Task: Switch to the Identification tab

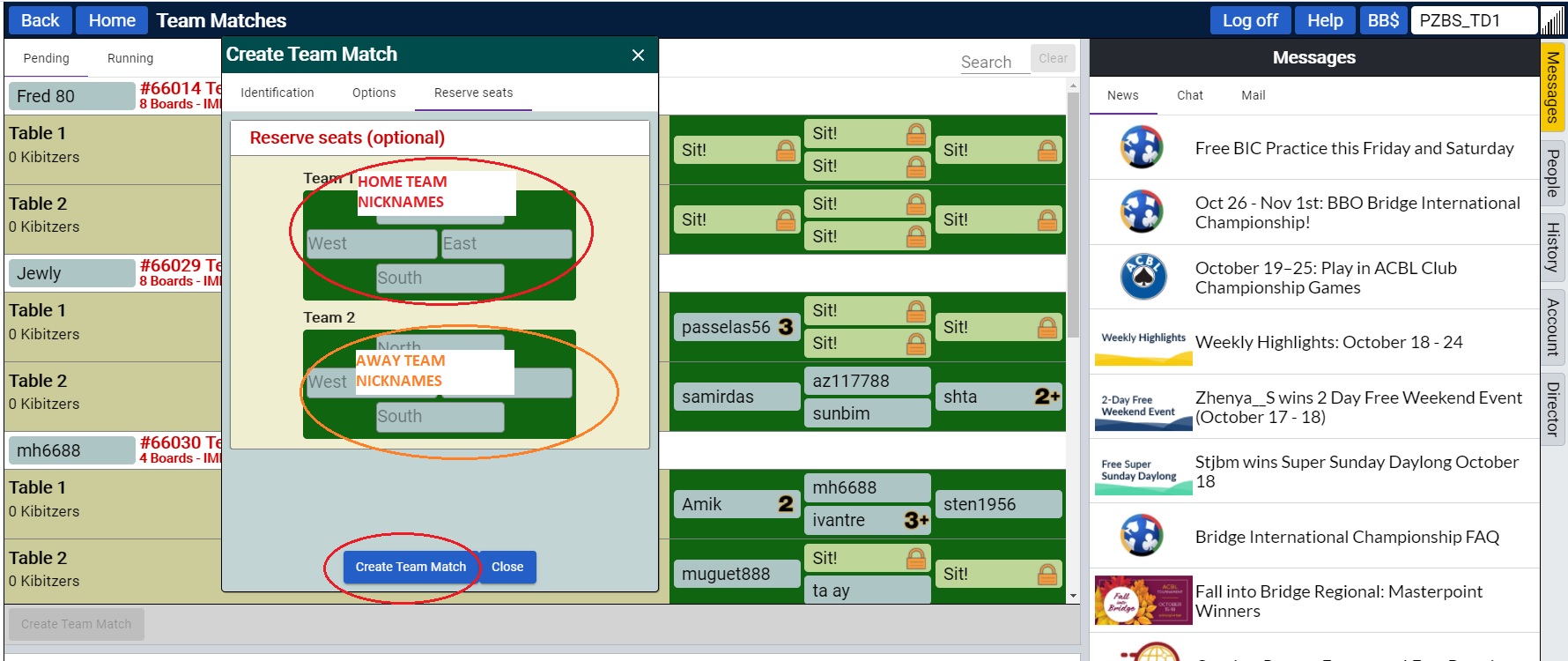Action: pyautogui.click(x=277, y=93)
